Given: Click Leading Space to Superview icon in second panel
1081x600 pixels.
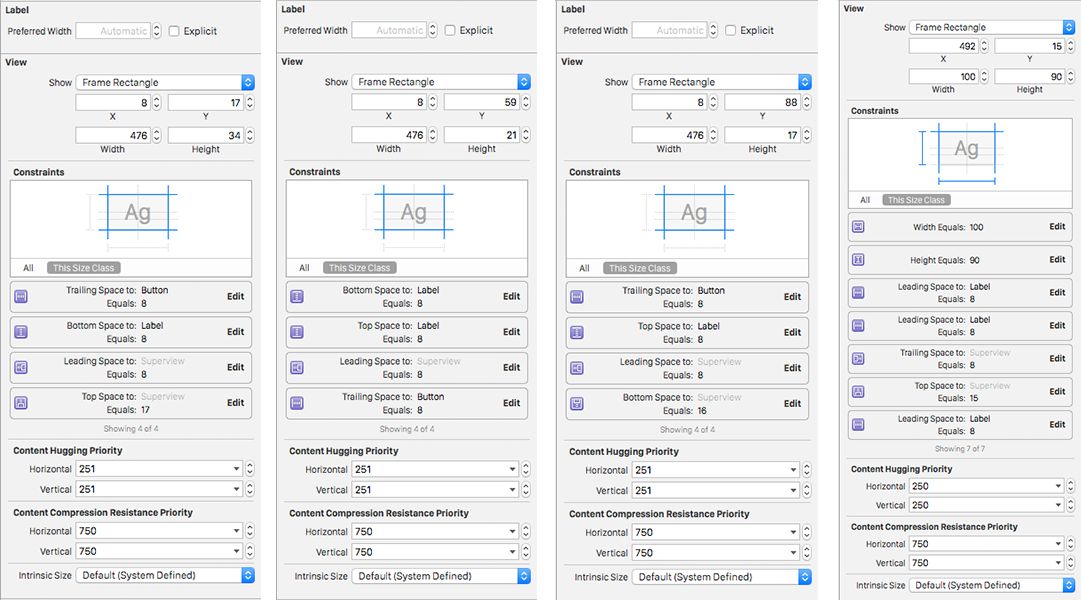Looking at the screenshot, I should point(297,368).
